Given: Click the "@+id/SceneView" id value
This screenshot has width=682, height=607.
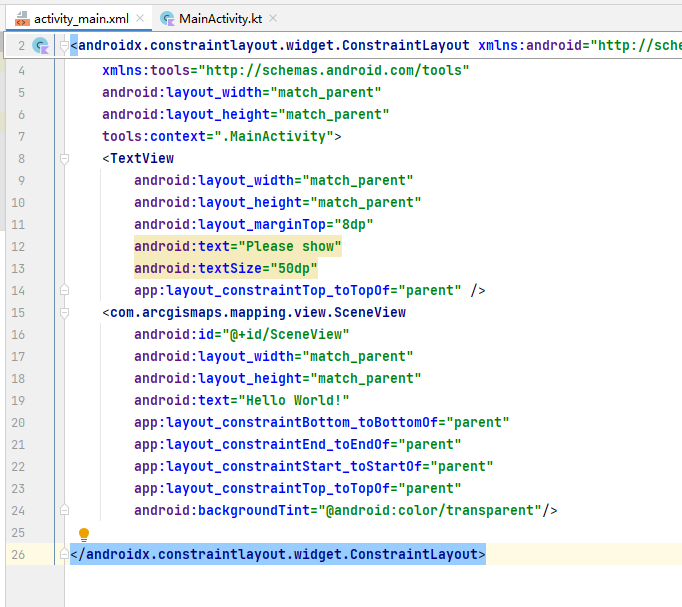Looking at the screenshot, I should coord(286,334).
